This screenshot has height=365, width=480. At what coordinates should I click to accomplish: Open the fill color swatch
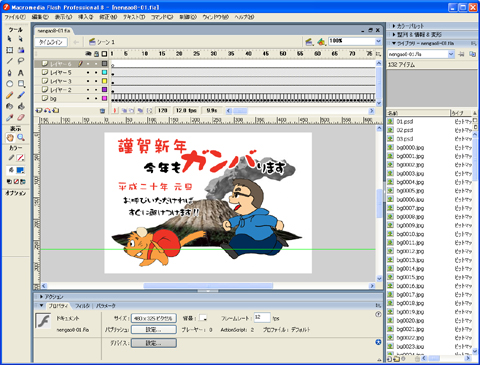coord(20,170)
